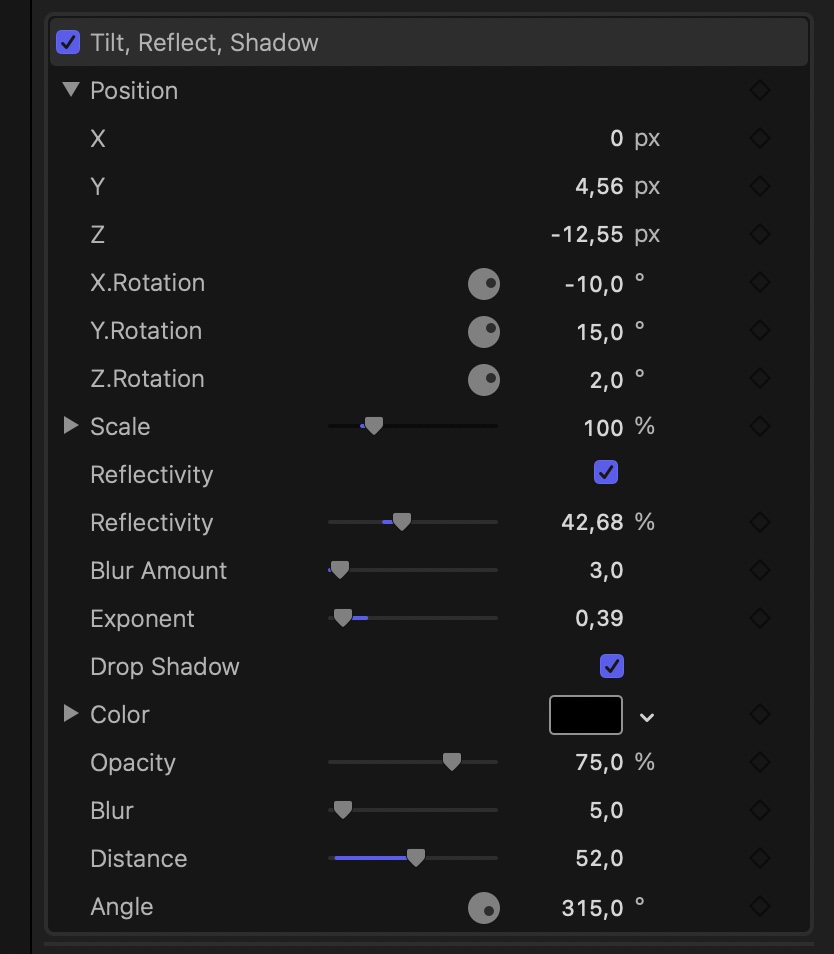Click the X.Rotation dial knob
The image size is (834, 954).
point(484,284)
